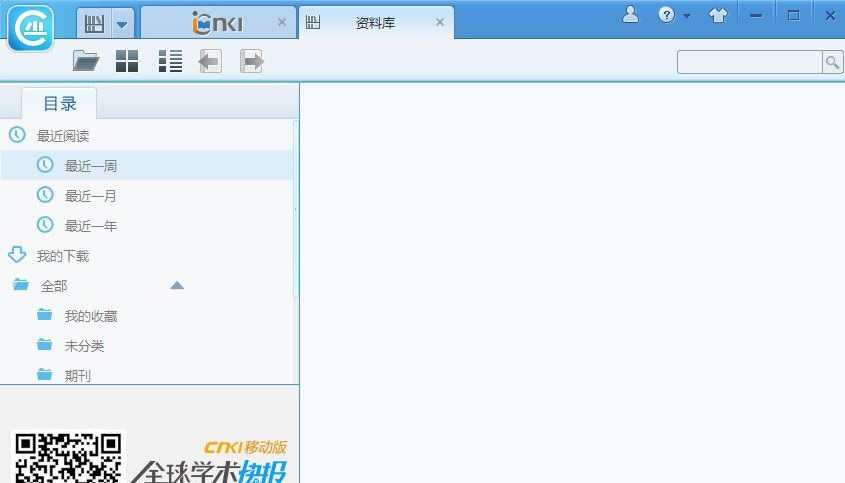Image resolution: width=845 pixels, height=483 pixels.
Task: Expand the help dropdown arrow
Action: 687,16
